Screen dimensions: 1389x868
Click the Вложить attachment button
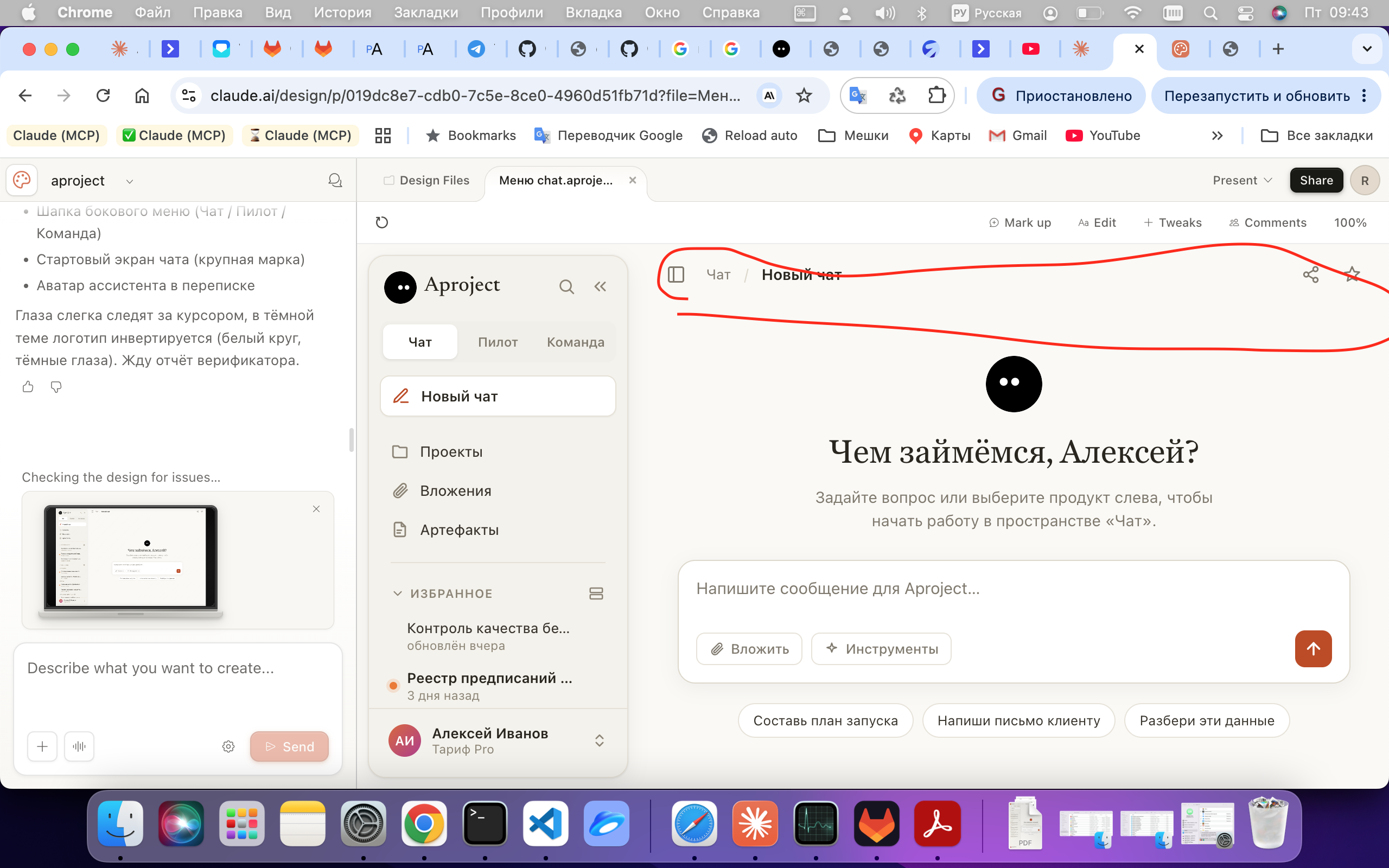click(749, 649)
